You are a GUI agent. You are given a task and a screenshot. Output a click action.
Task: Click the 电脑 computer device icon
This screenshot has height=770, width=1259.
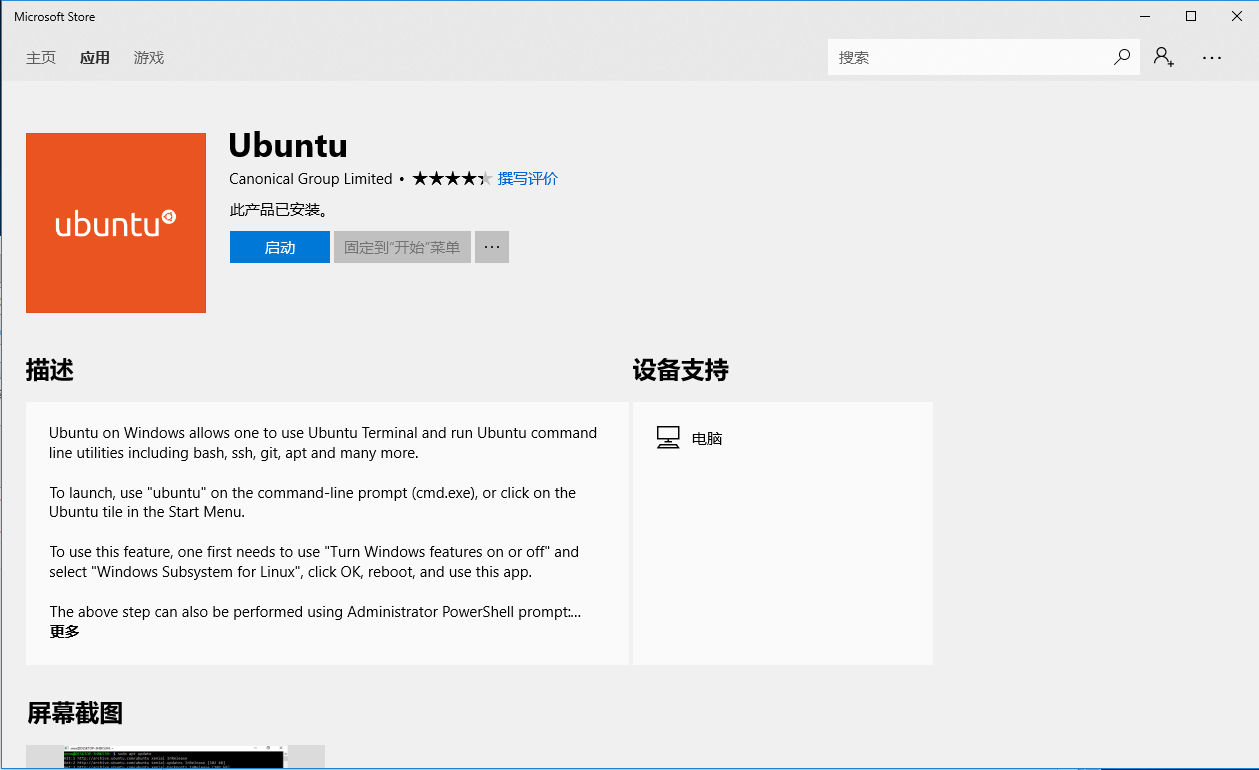[668, 438]
